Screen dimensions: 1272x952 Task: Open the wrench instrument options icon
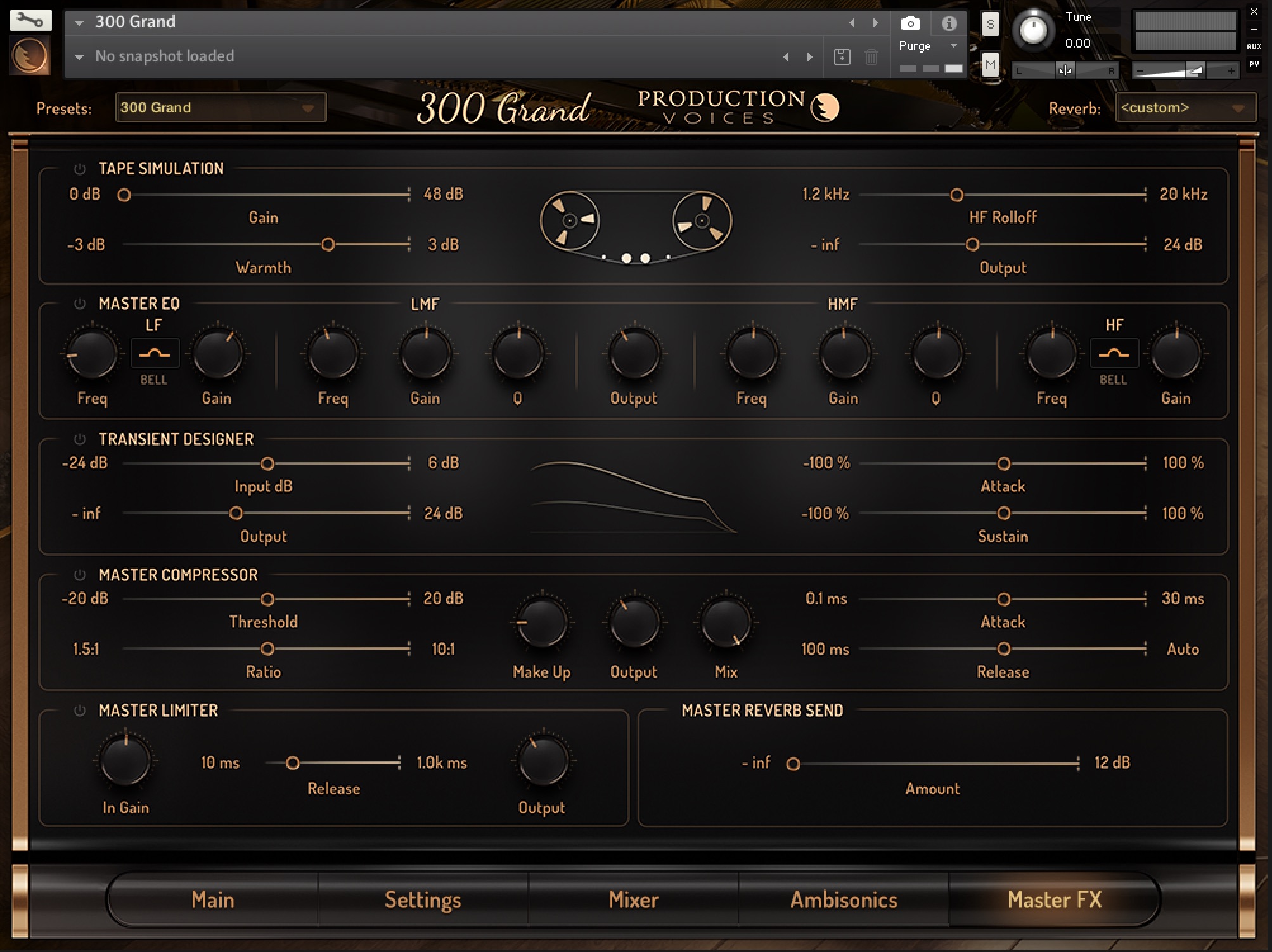(x=30, y=20)
